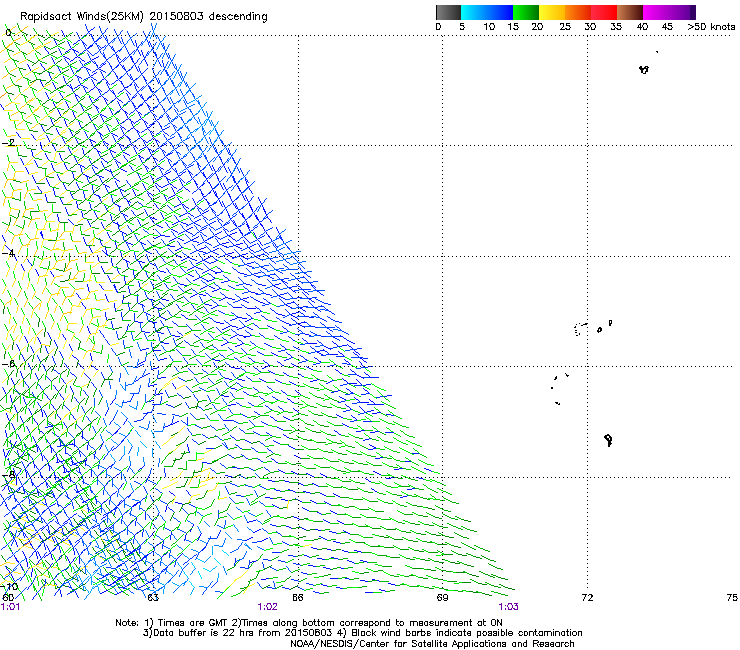Click the '3)Data buffer is 22 hrs' footer line

click(x=362, y=633)
